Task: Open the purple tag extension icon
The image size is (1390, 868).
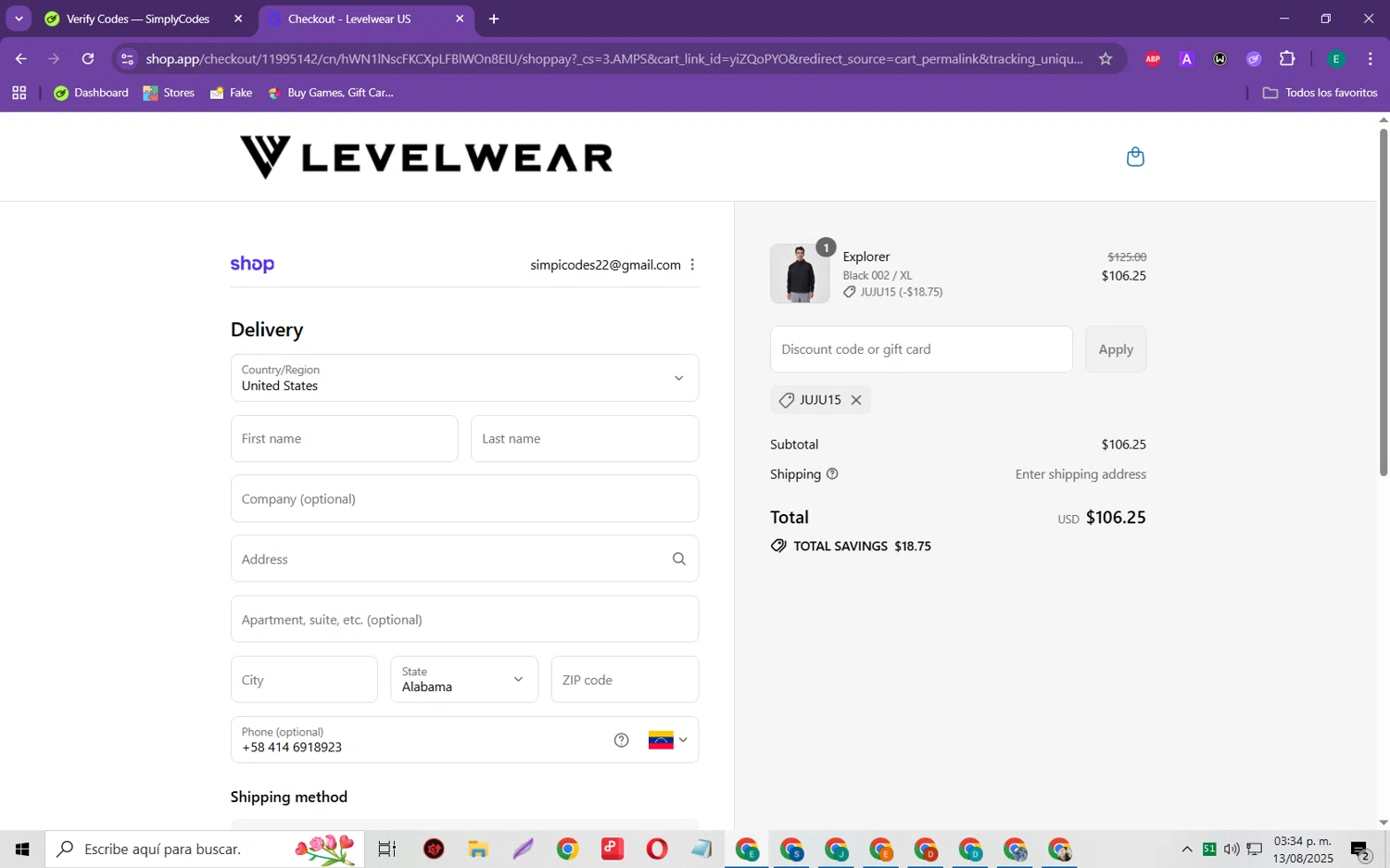Action: (1254, 58)
